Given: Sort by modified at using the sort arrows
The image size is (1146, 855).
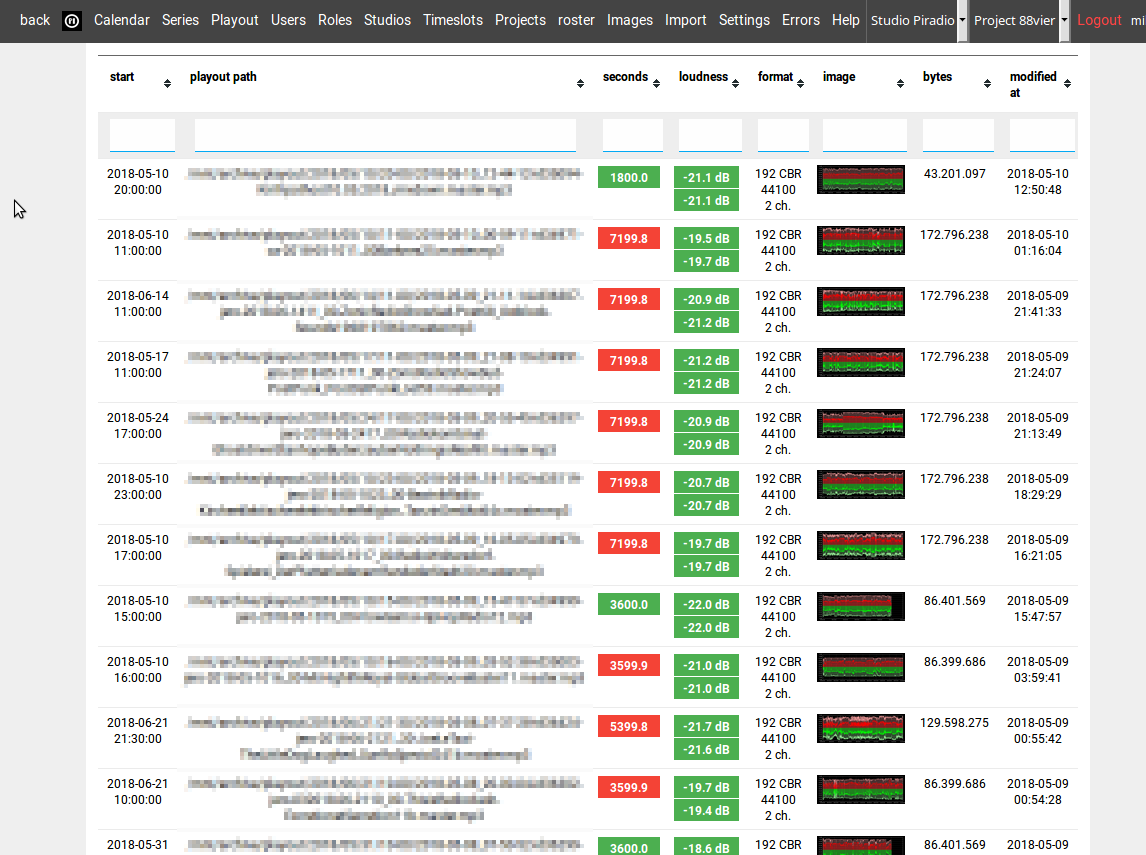Looking at the screenshot, I should (1068, 84).
